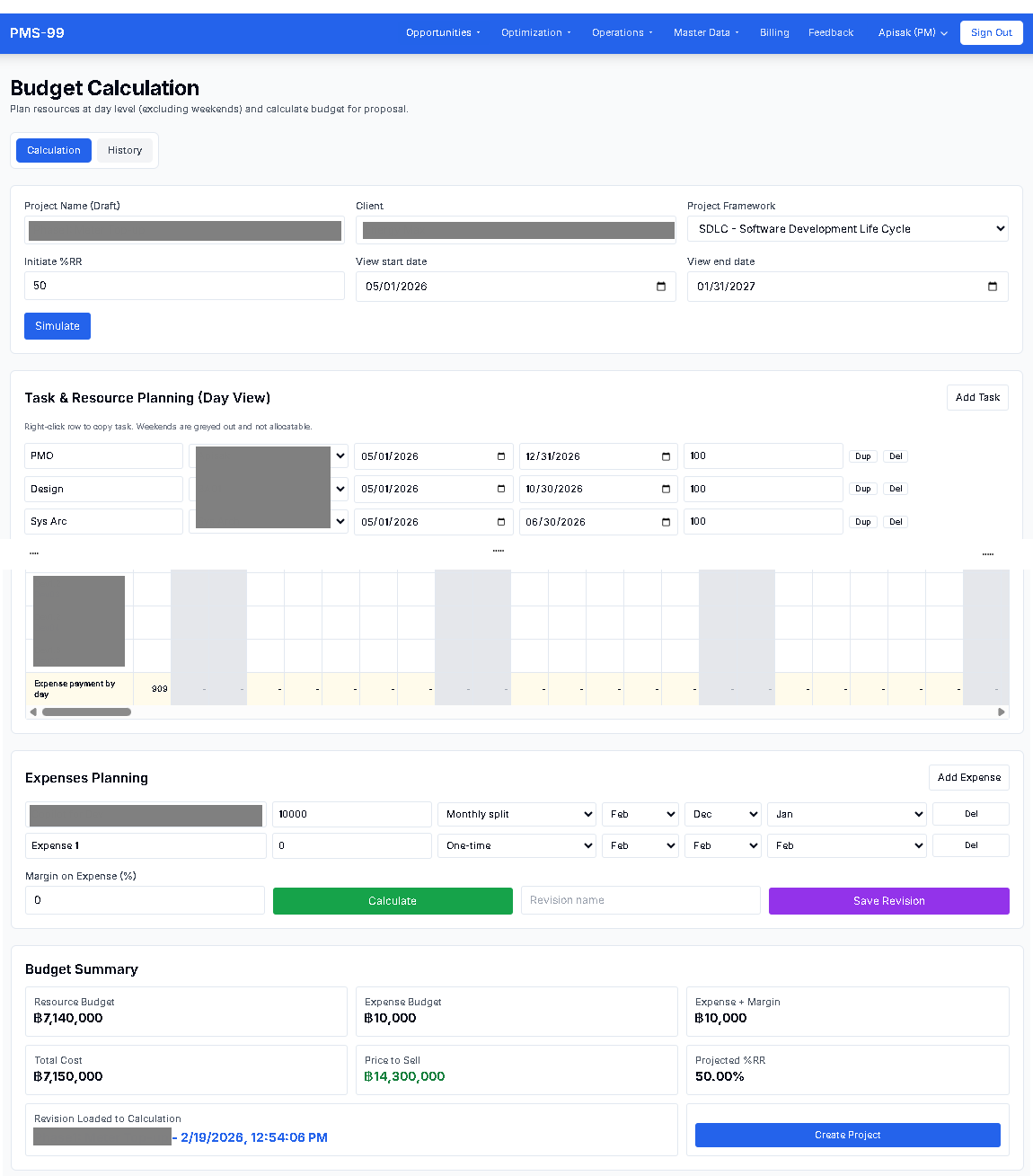Open calendar icon on Design end date
The height and width of the screenshot is (1176, 1033).
[x=666, y=489]
